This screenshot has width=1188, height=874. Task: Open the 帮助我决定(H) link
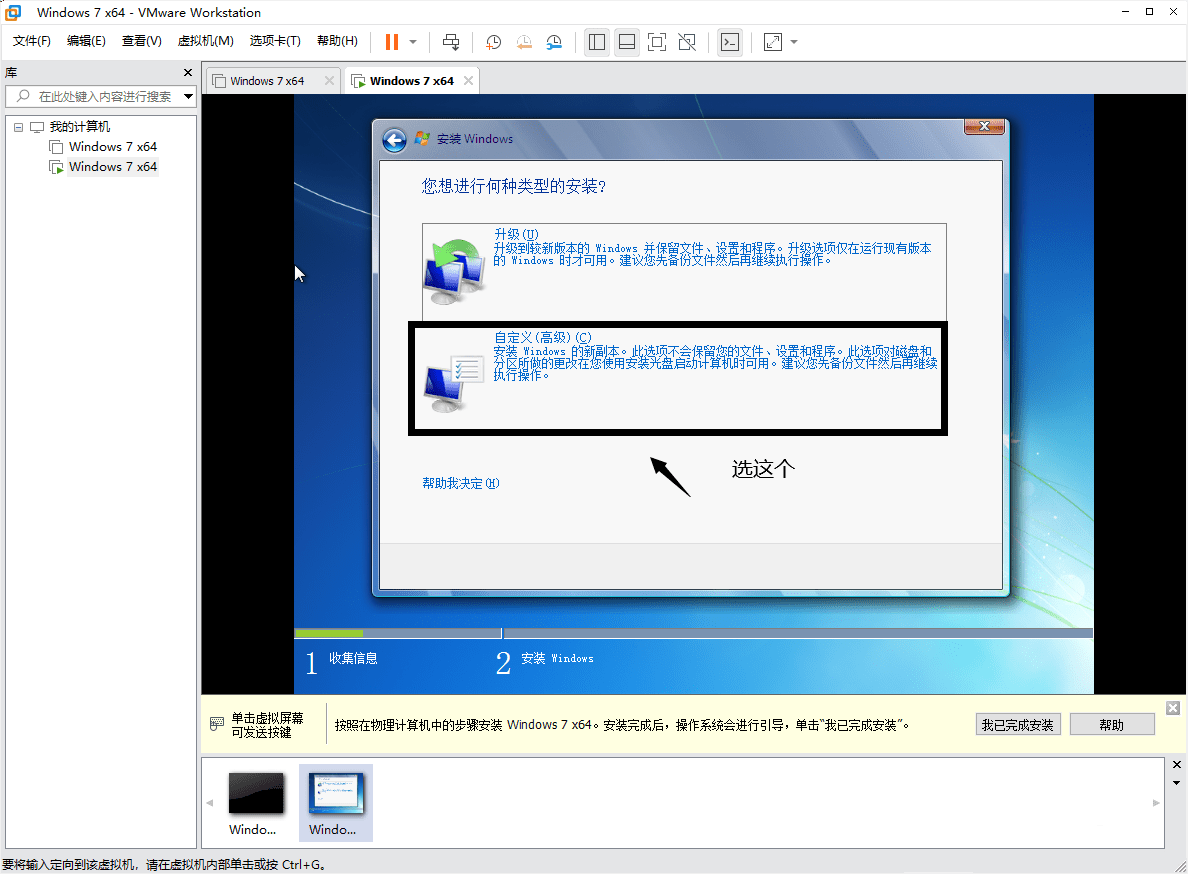[461, 483]
